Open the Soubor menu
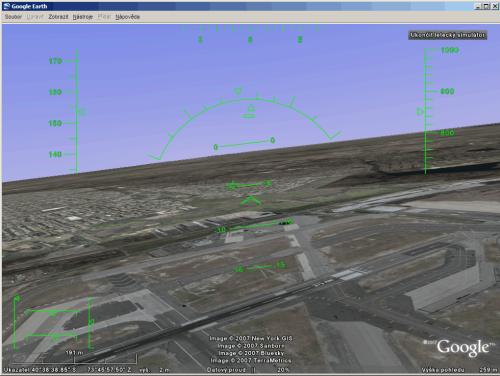Screen dimensions: 500x376 click(13, 17)
